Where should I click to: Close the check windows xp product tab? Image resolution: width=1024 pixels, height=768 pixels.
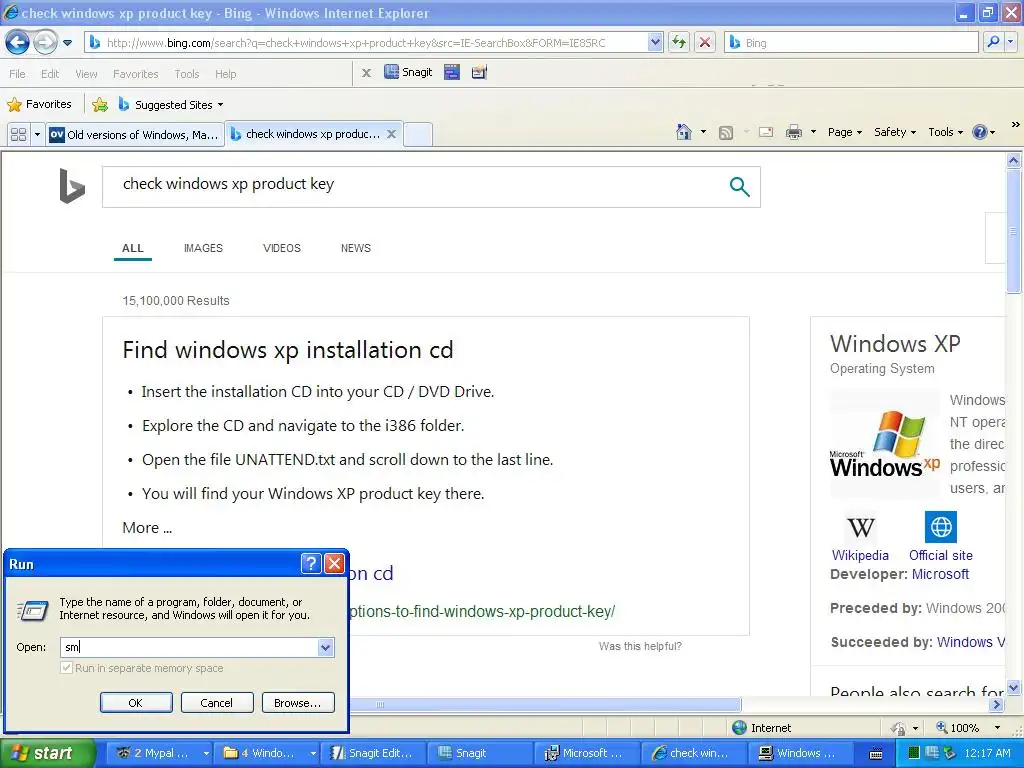point(391,134)
